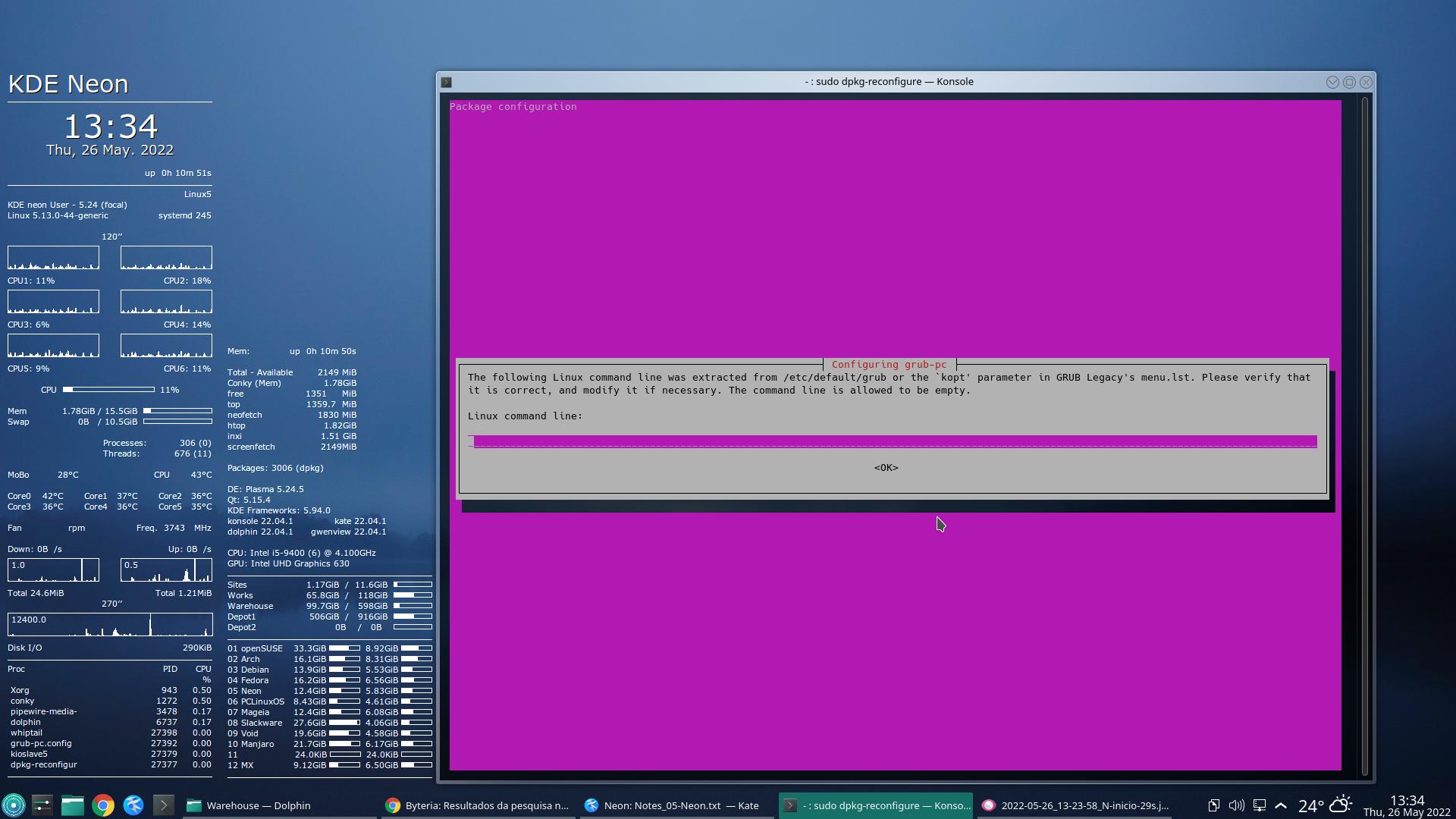Switch to sudo dpkg-reconfigure Konsole task
Viewport: 1456px width, 819px height.
pyautogui.click(x=876, y=805)
